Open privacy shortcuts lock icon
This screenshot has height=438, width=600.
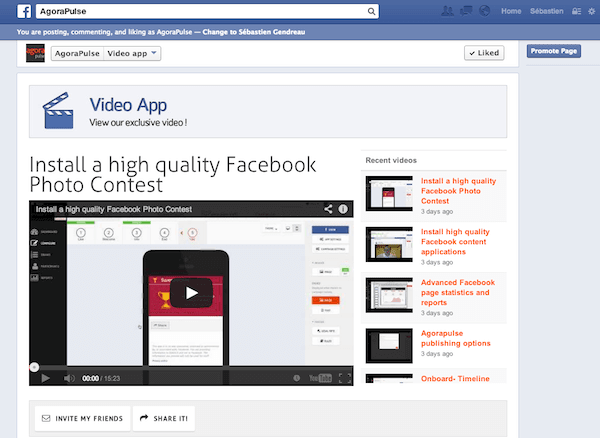576,11
